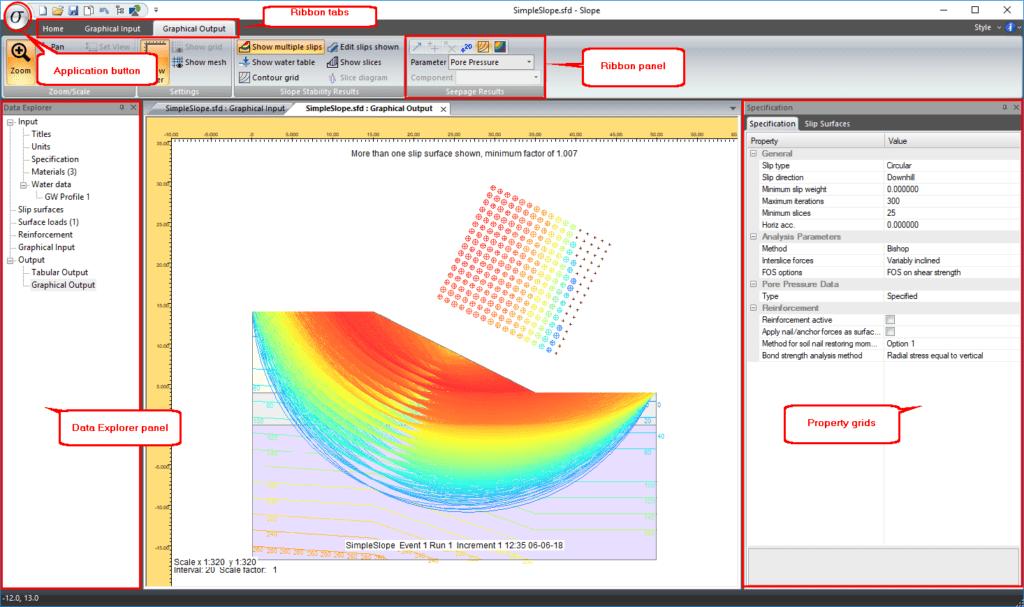Viewport: 1024px width, 607px height.
Task: Switch to the Graphical Input ribbon tab
Action: click(112, 29)
